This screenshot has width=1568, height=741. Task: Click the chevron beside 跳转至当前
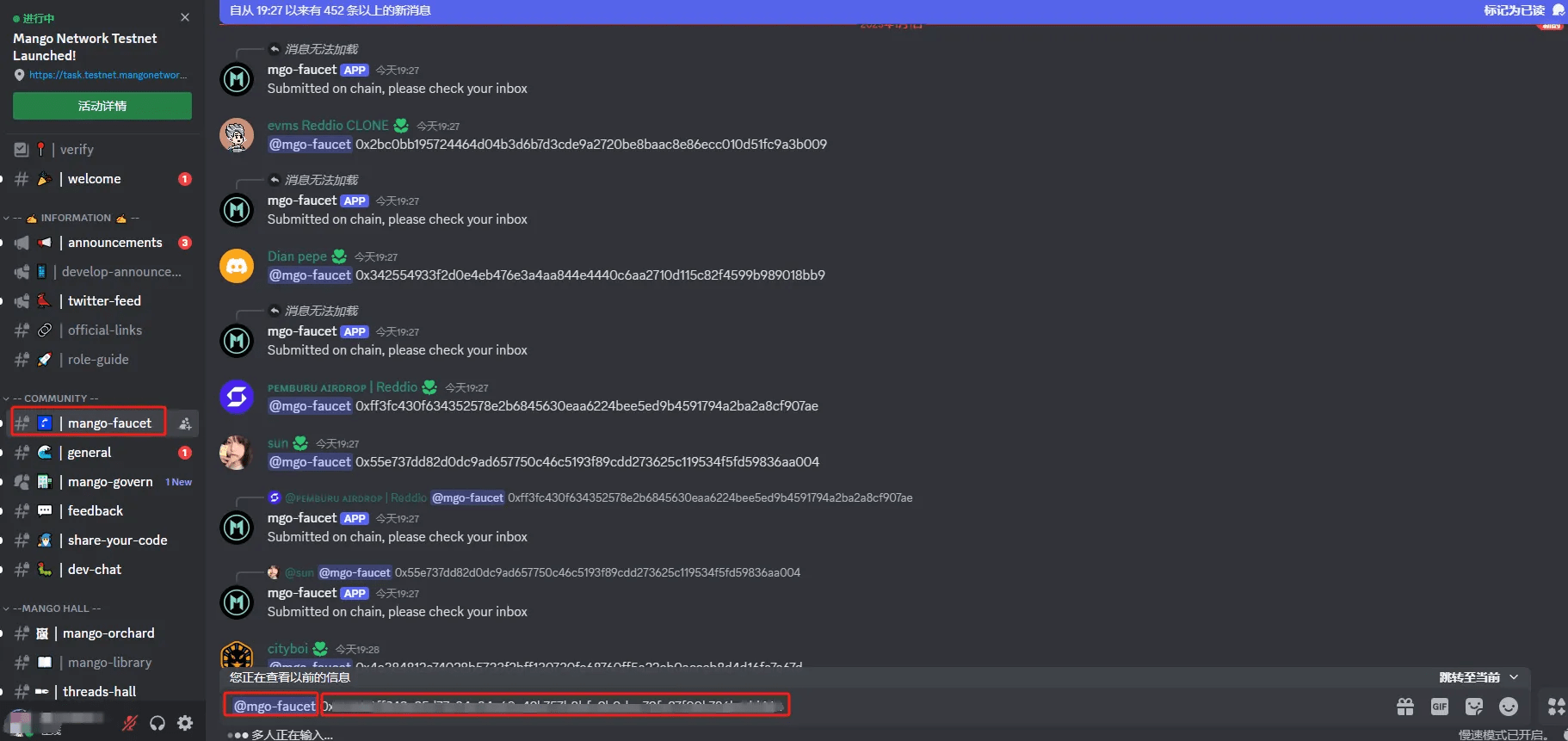(1514, 677)
